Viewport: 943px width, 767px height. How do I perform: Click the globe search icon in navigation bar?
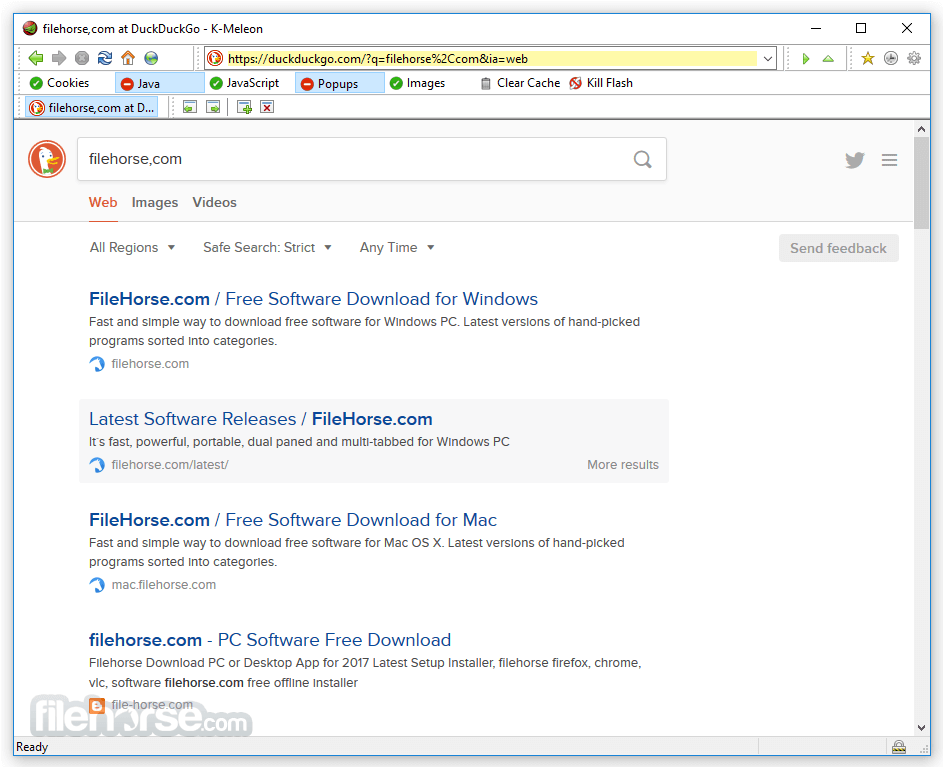click(151, 58)
